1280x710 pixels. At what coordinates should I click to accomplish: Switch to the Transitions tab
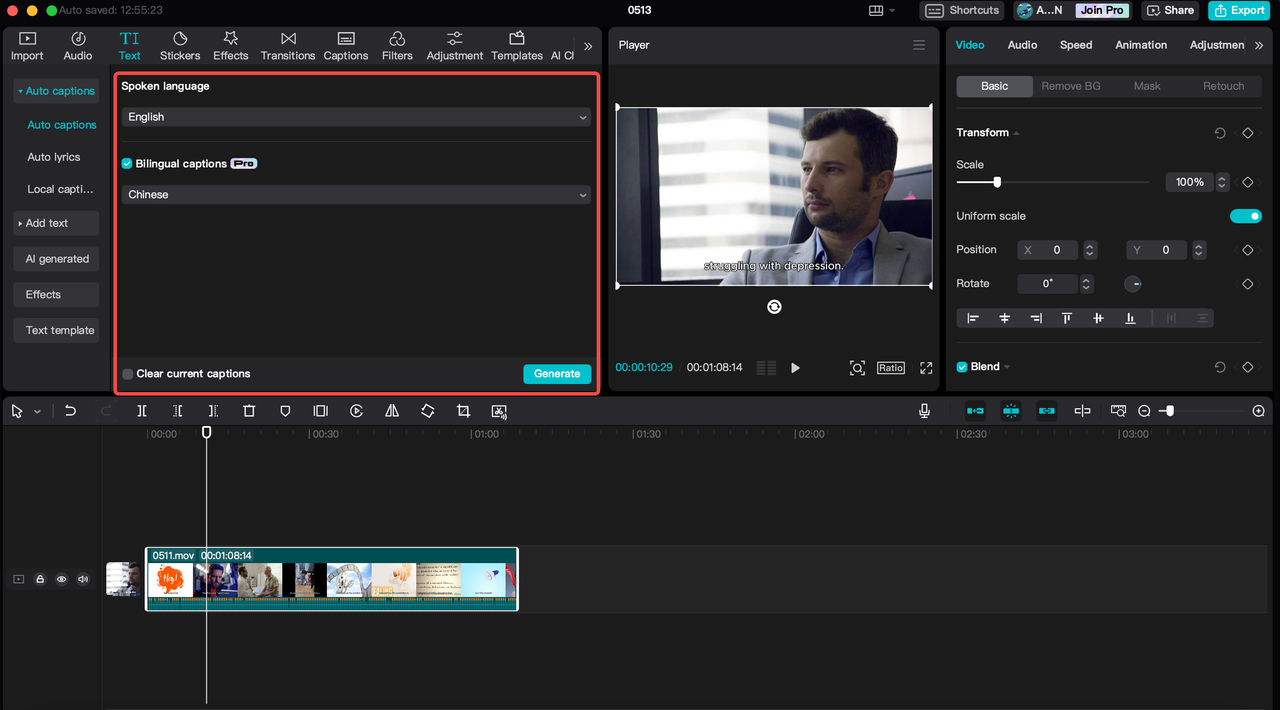tap(288, 45)
